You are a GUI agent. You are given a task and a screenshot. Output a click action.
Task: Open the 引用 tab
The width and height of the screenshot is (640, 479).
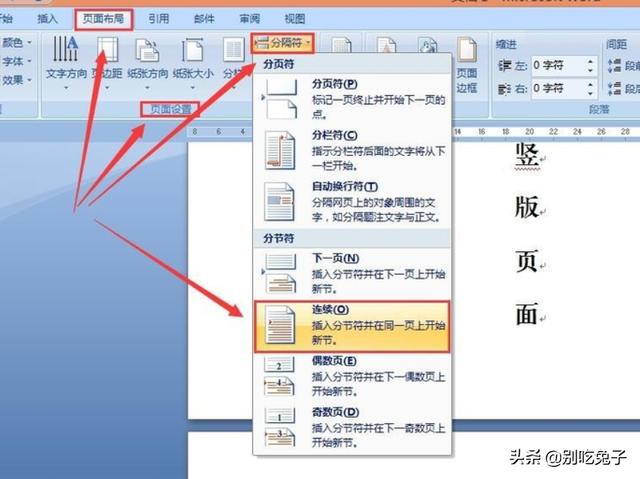coord(158,19)
